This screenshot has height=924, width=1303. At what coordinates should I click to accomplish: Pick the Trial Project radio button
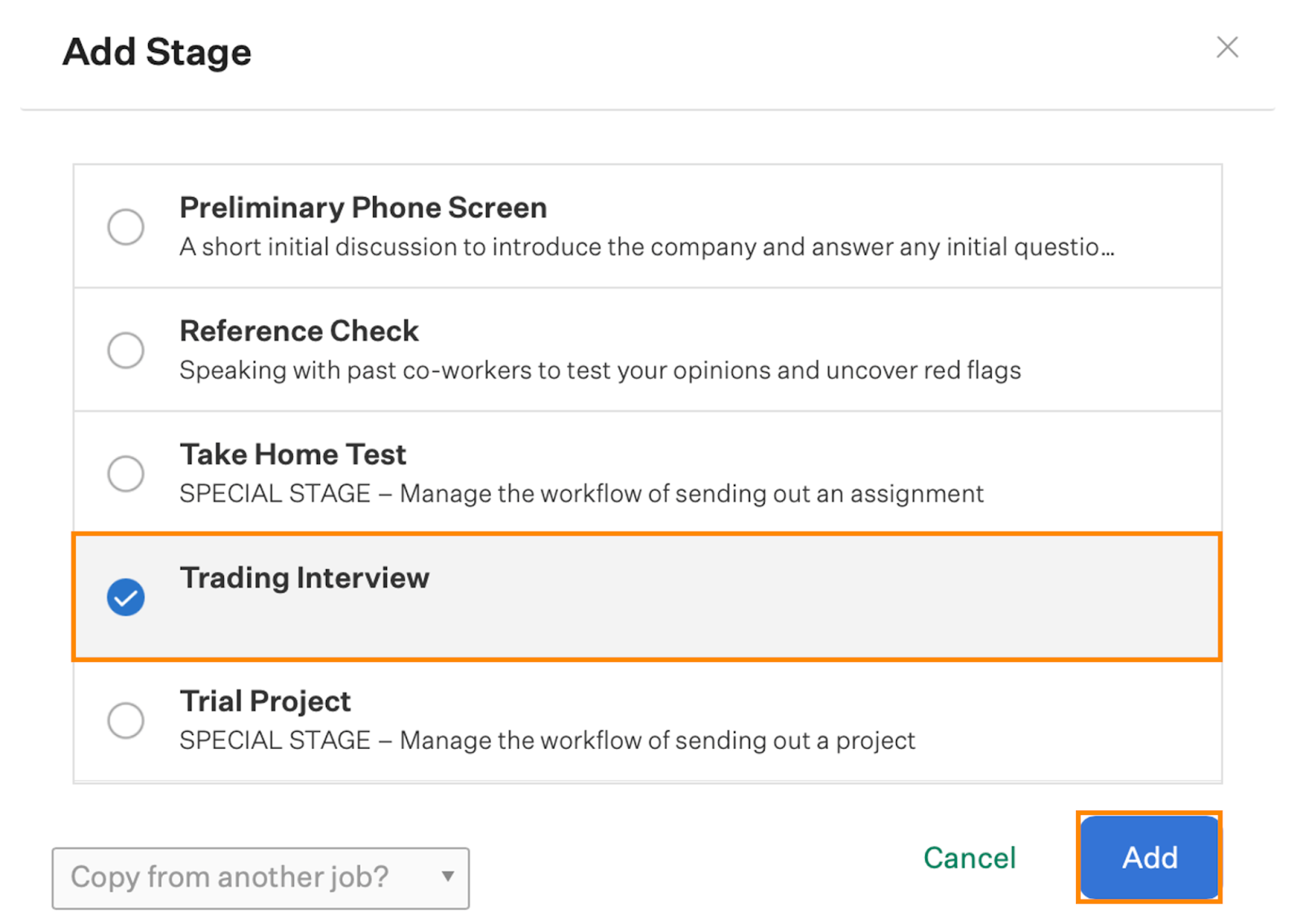pyautogui.click(x=126, y=720)
